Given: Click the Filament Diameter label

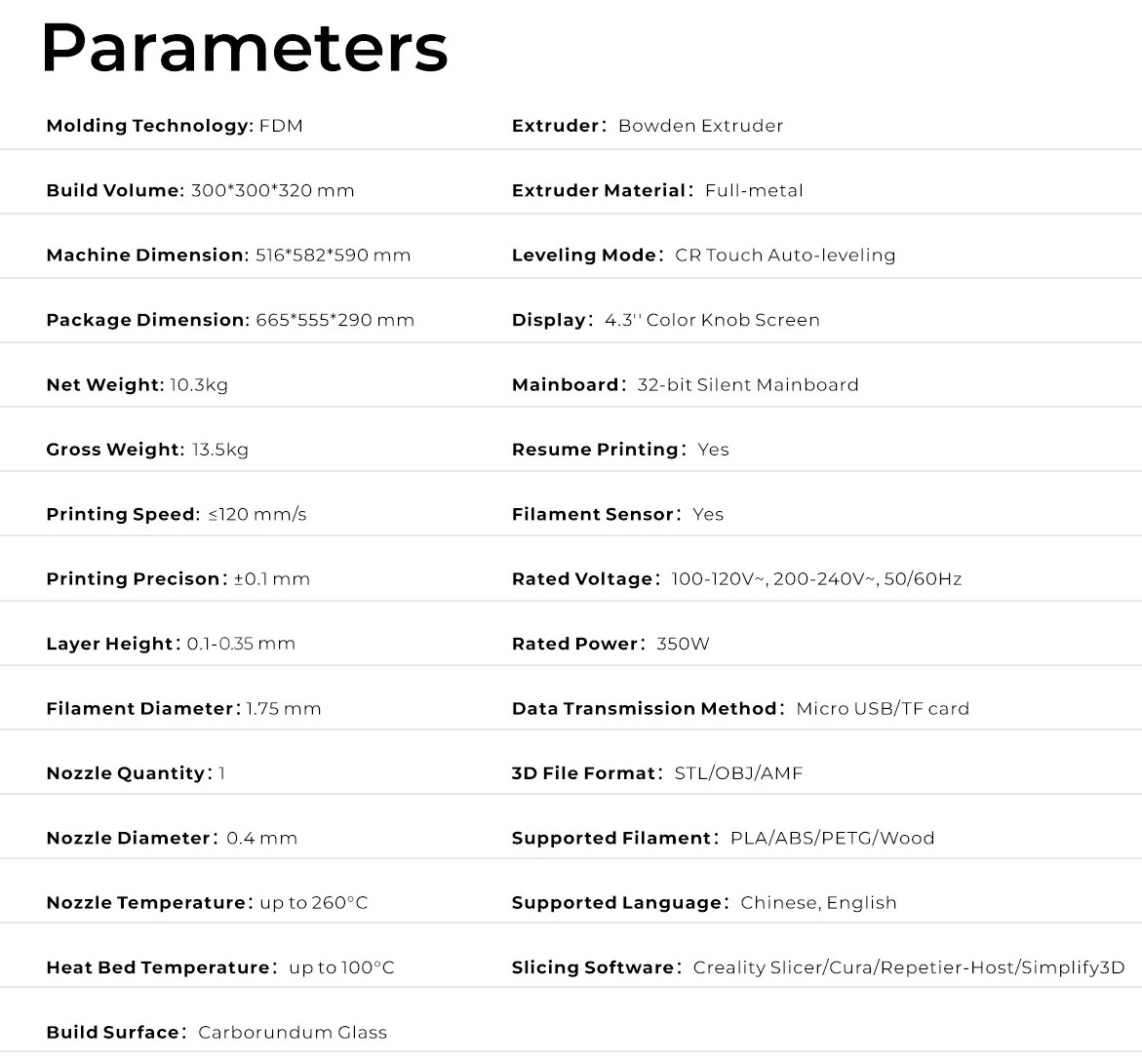Looking at the screenshot, I should (x=140, y=709).
